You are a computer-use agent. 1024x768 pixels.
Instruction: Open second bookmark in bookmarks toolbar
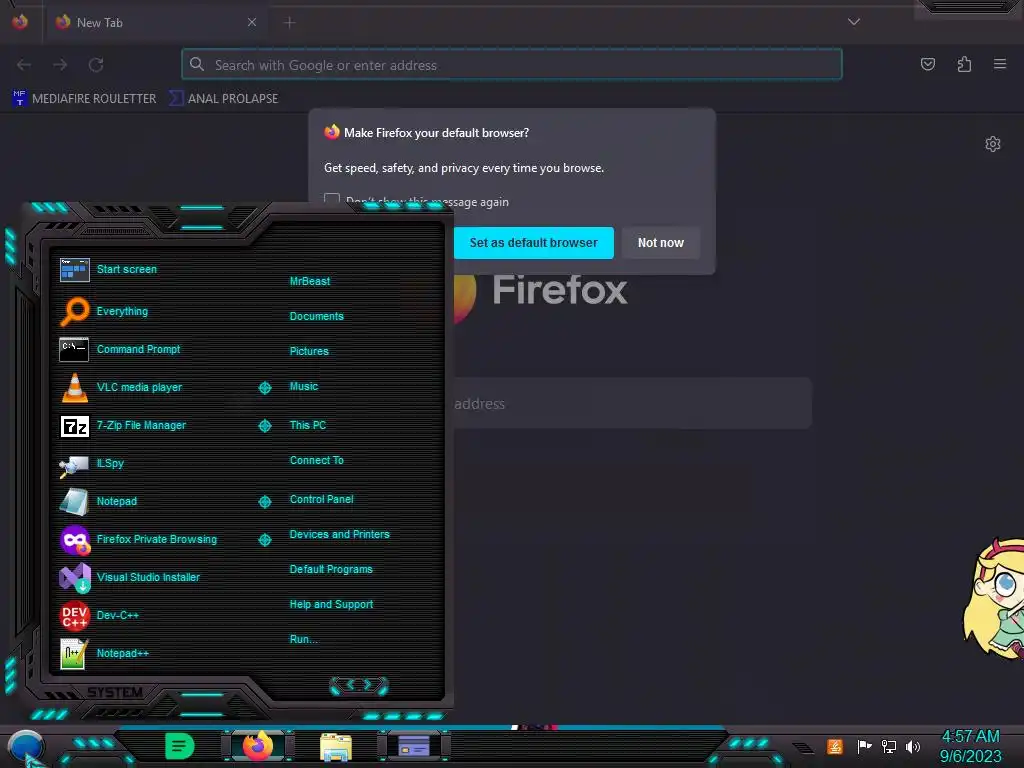tap(223, 99)
